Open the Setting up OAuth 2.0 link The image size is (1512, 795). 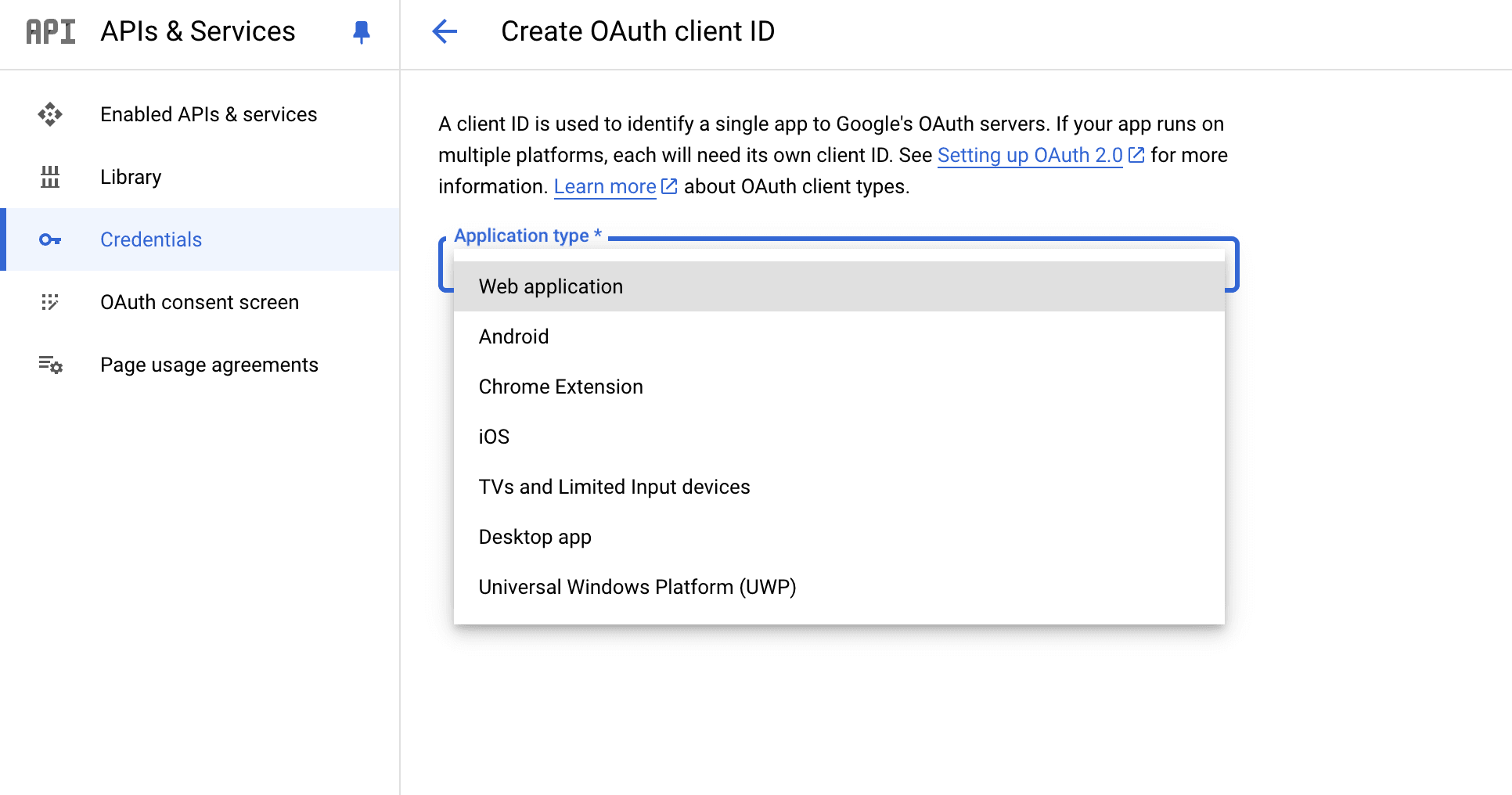(1030, 155)
